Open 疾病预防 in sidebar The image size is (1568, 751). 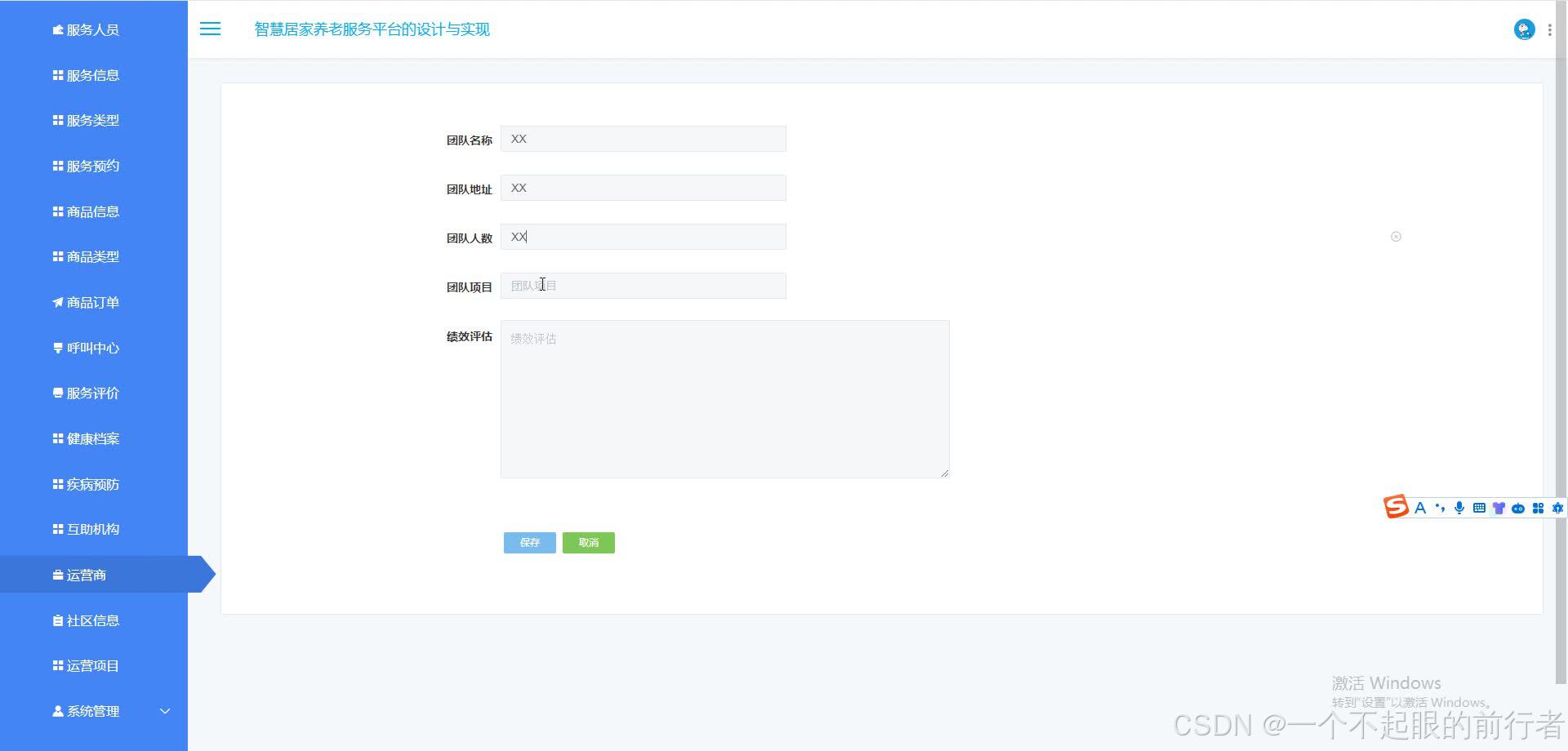point(94,484)
